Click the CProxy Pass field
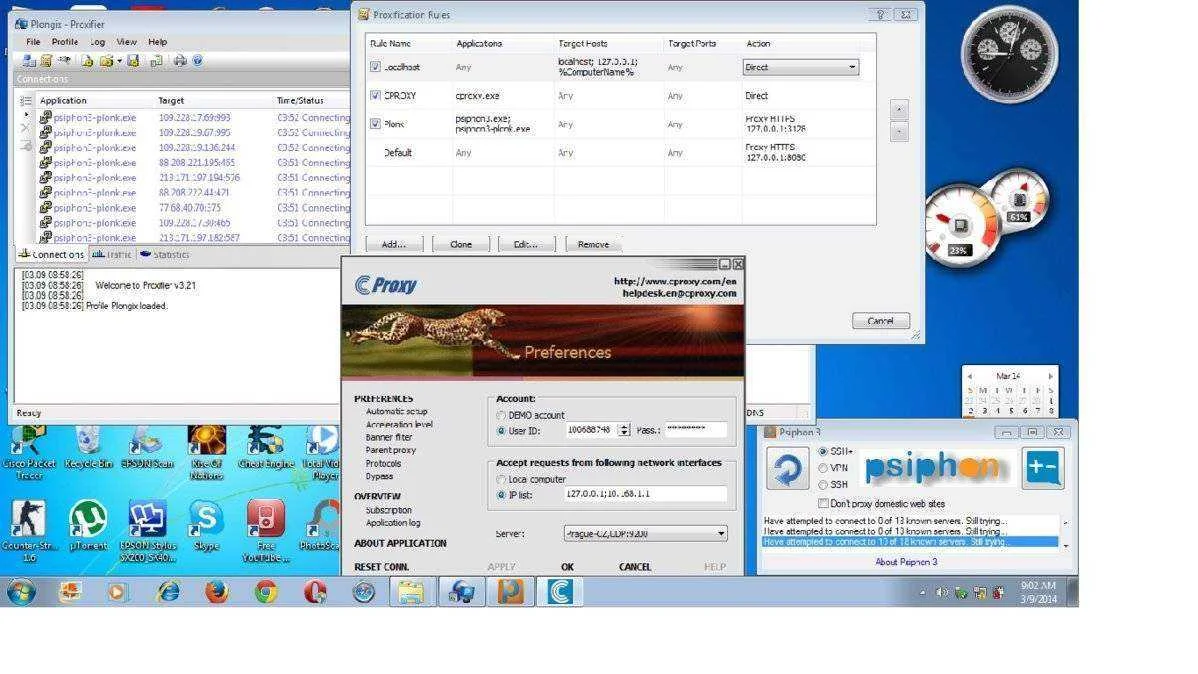 point(695,430)
